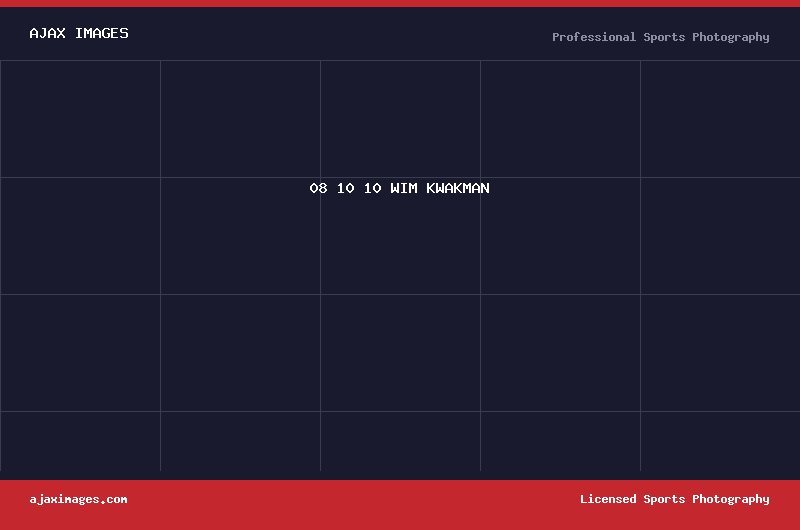Click 'Licensed Sports Photography' footer text
This screenshot has width=800, height=530.
point(674,499)
